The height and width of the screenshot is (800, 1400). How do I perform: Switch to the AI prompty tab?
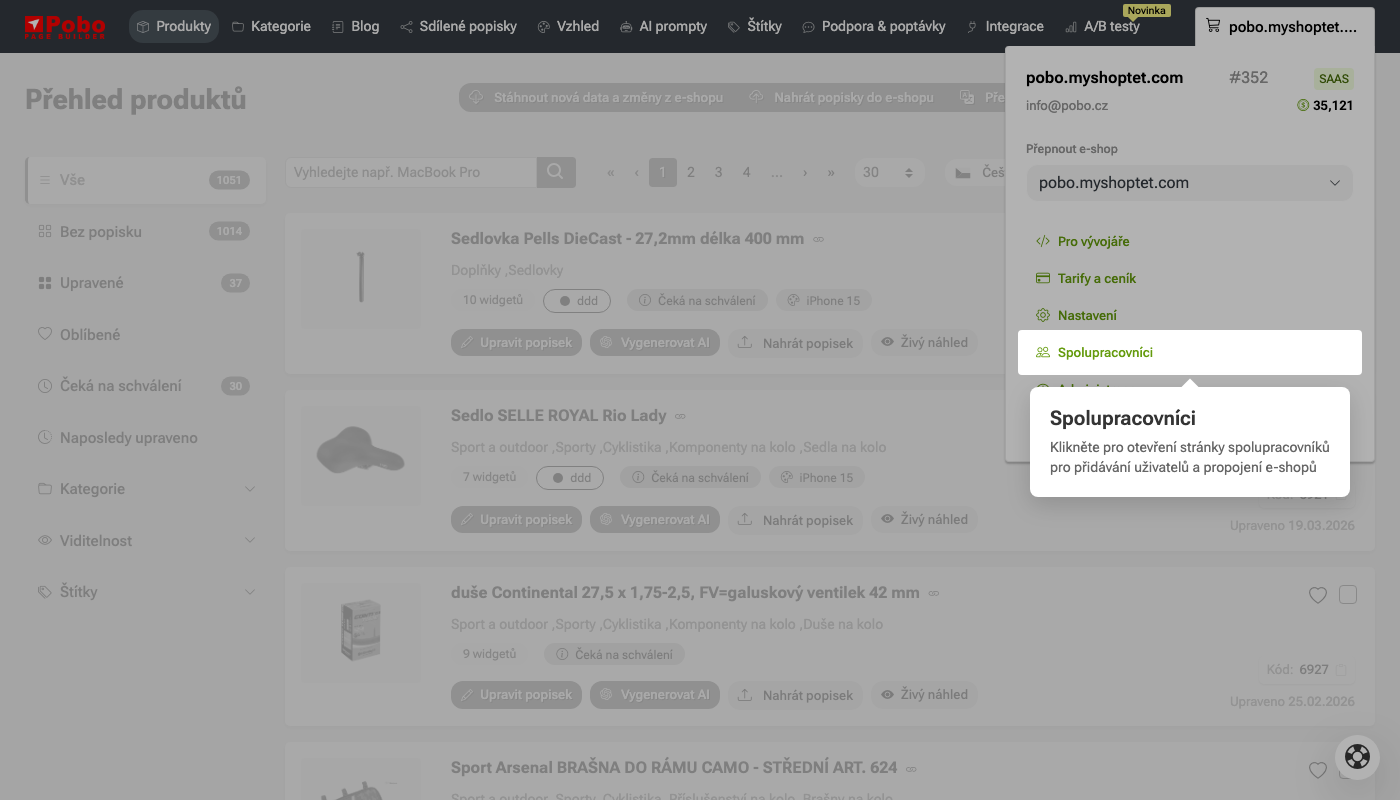click(663, 26)
